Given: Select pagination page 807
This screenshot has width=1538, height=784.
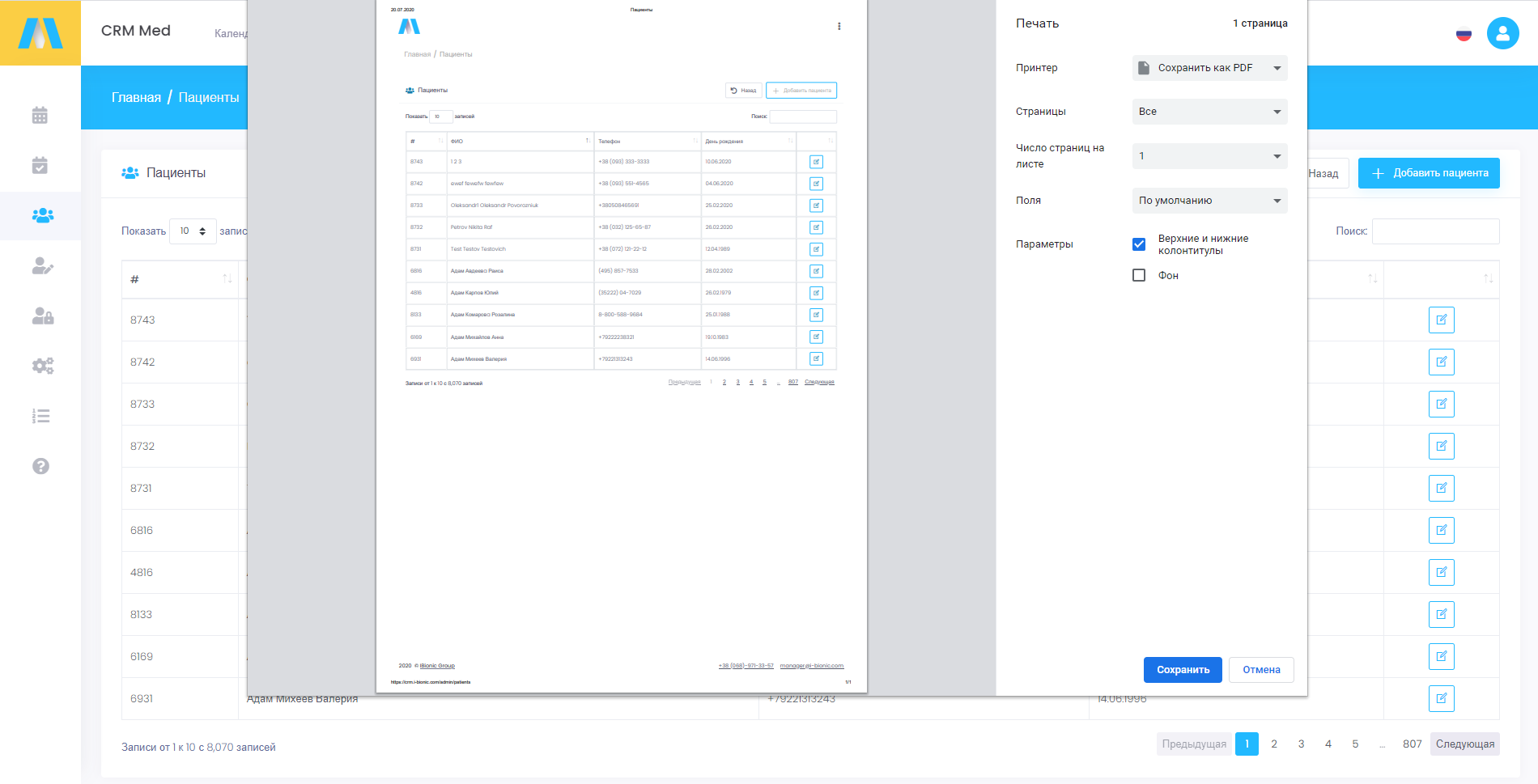Looking at the screenshot, I should click(x=1413, y=744).
